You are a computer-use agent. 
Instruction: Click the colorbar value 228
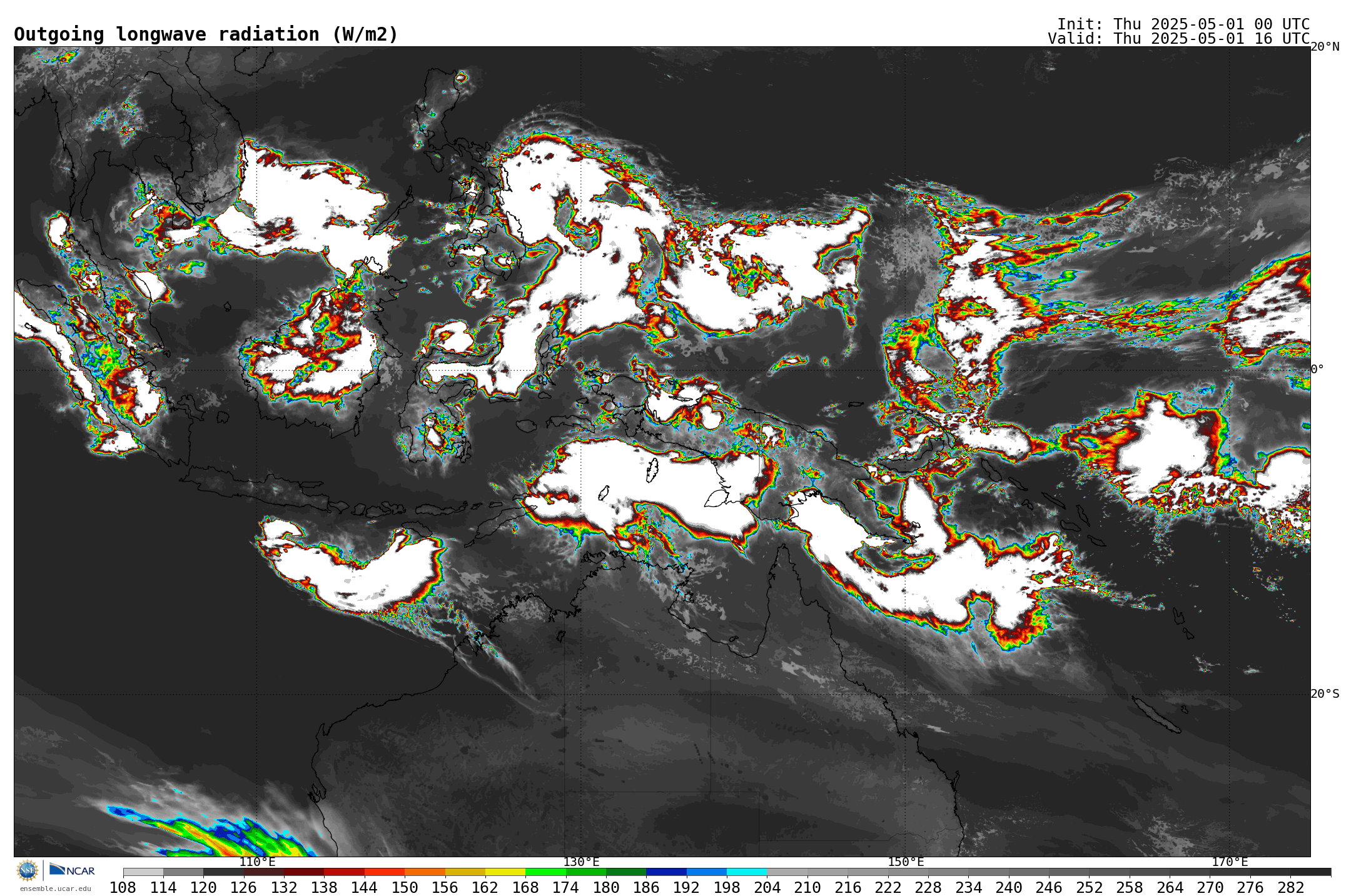click(x=928, y=887)
